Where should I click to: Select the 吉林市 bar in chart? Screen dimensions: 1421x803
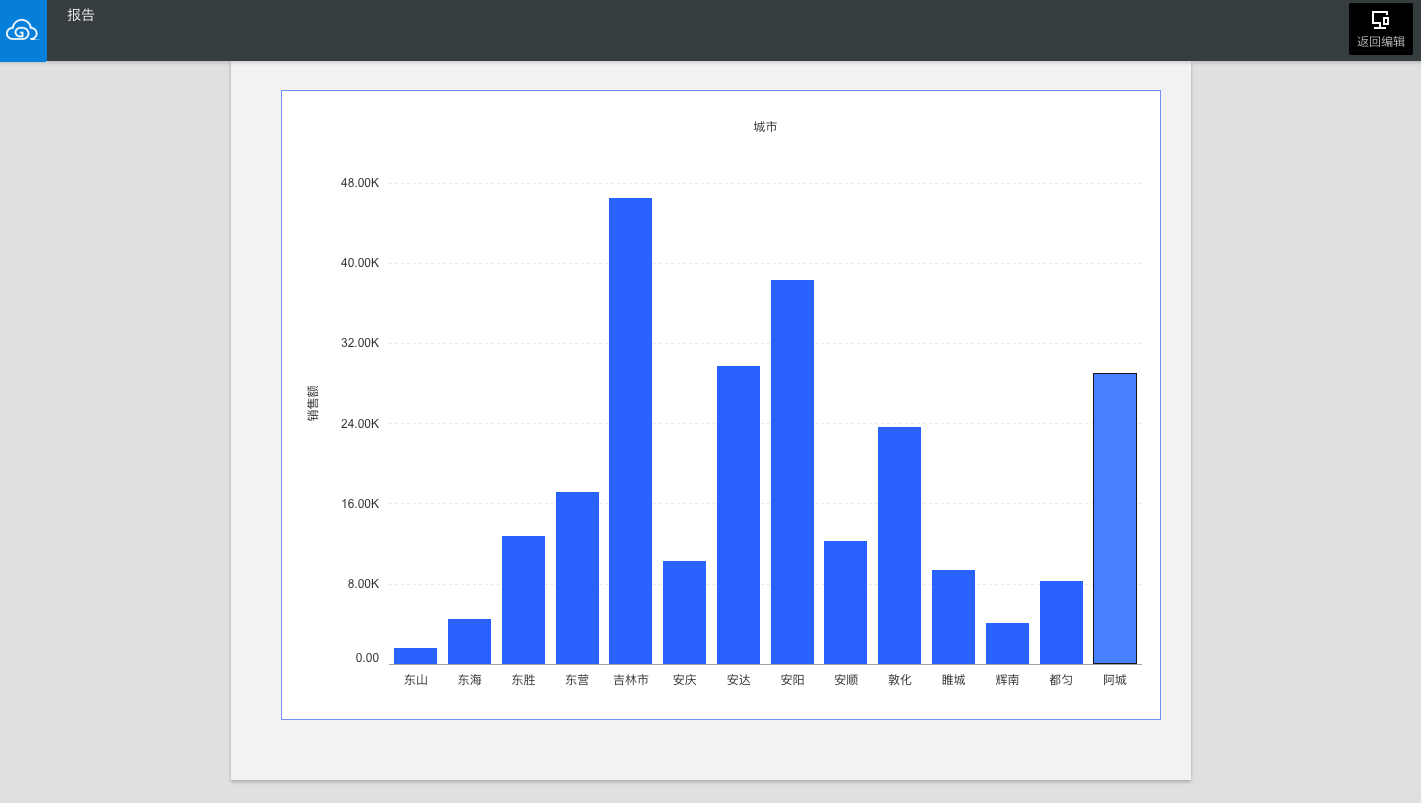[630, 431]
